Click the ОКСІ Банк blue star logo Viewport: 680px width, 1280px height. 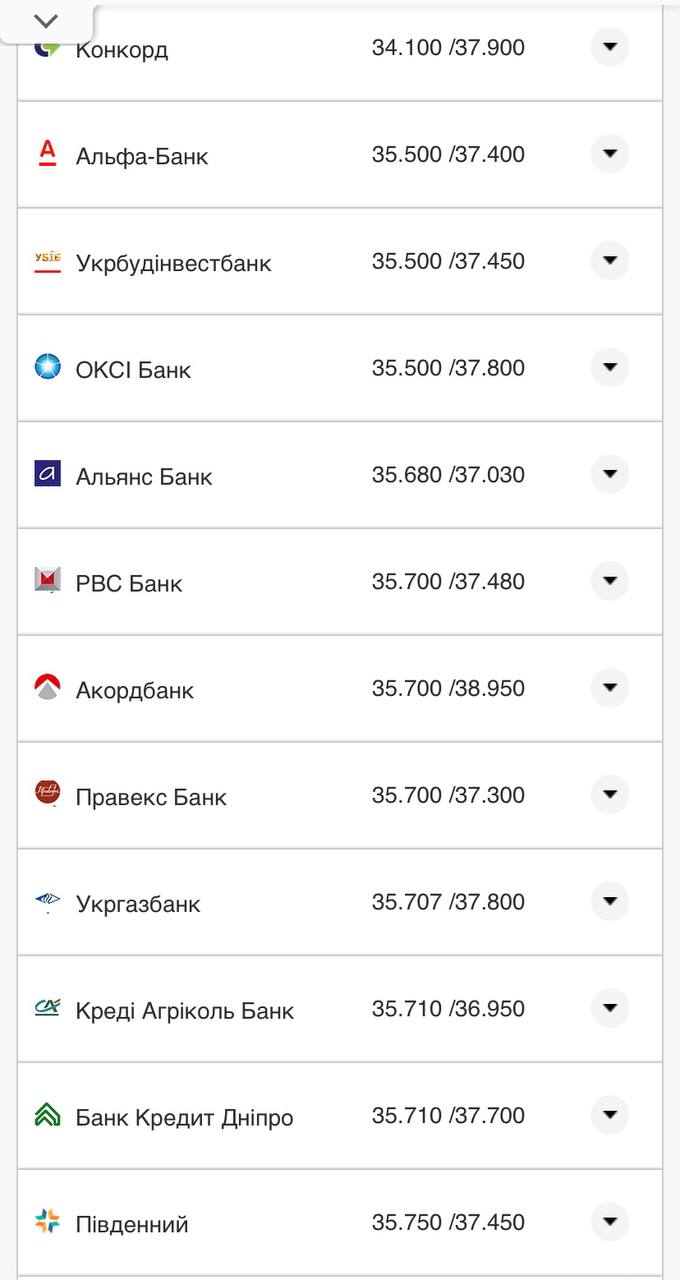47,367
